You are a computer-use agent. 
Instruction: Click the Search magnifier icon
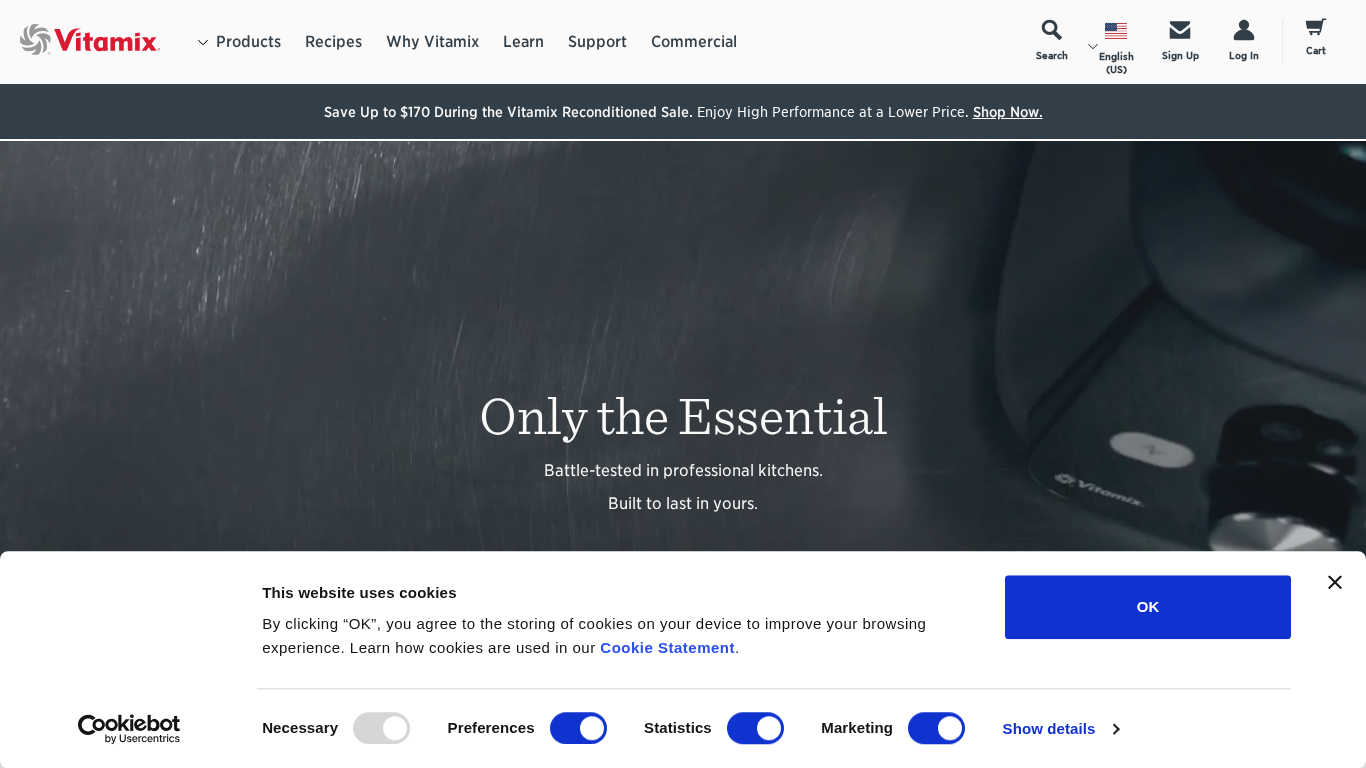1051,30
